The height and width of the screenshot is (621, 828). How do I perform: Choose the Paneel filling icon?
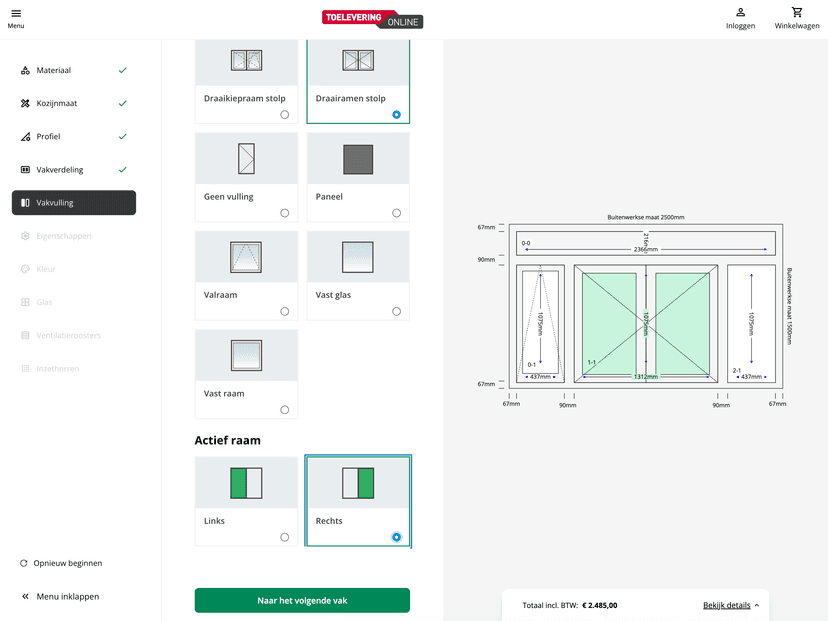358,159
